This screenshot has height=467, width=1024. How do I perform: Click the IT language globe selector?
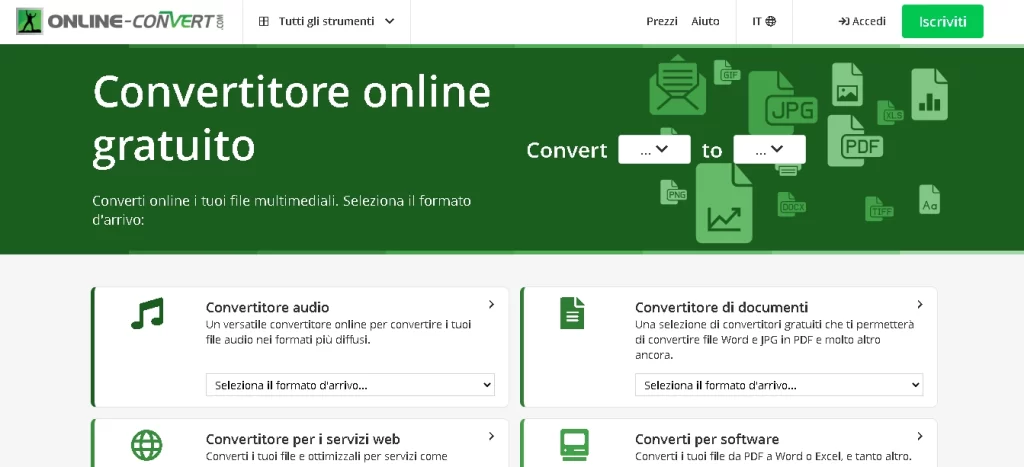point(764,22)
